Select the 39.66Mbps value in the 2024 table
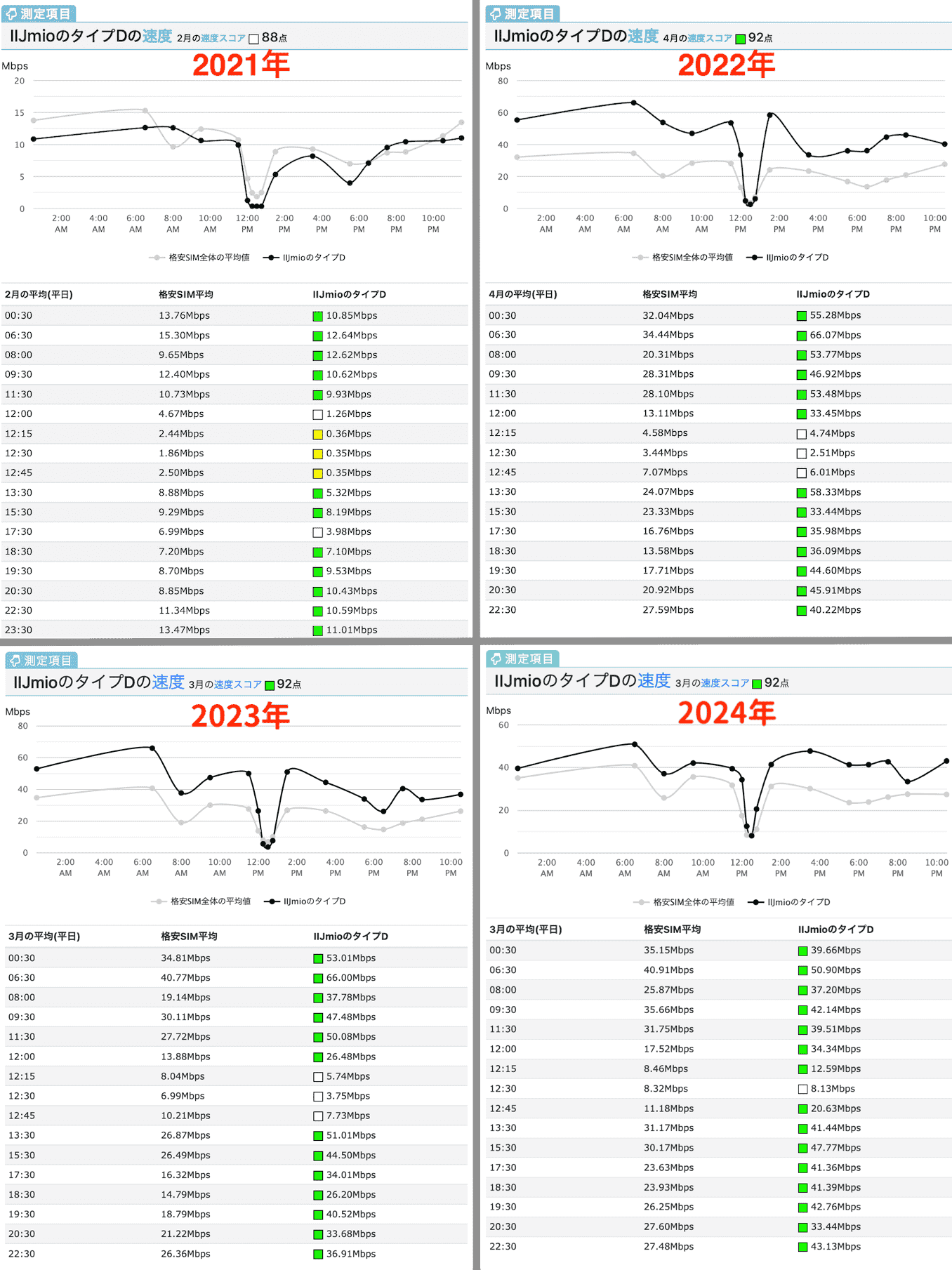Viewport: 952px width, 1270px height. tap(836, 951)
